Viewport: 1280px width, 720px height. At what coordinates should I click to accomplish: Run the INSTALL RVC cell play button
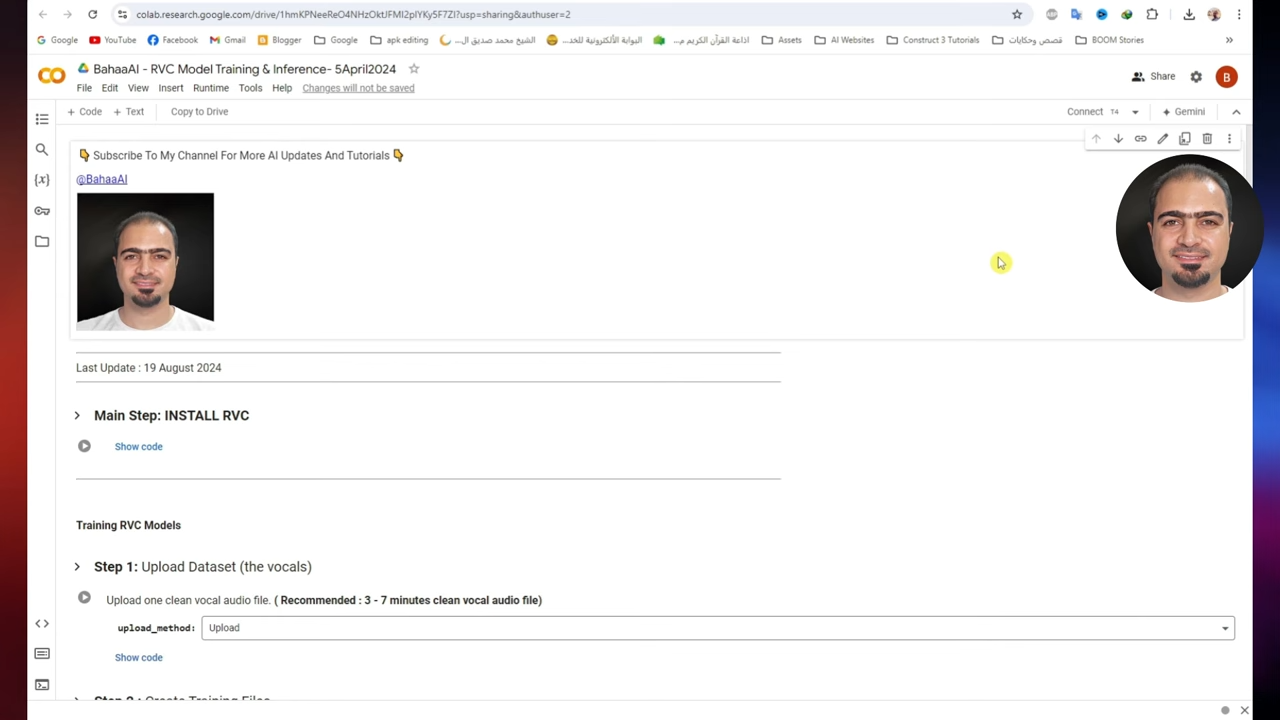84,446
